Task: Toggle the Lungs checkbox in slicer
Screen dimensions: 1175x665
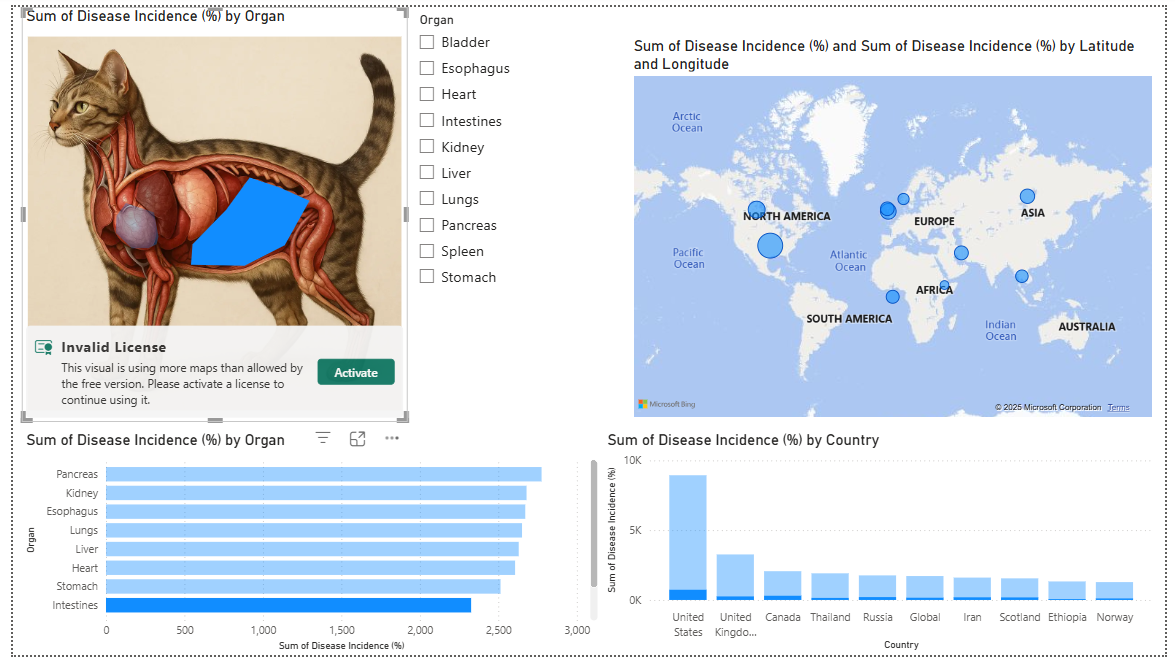Action: point(427,199)
